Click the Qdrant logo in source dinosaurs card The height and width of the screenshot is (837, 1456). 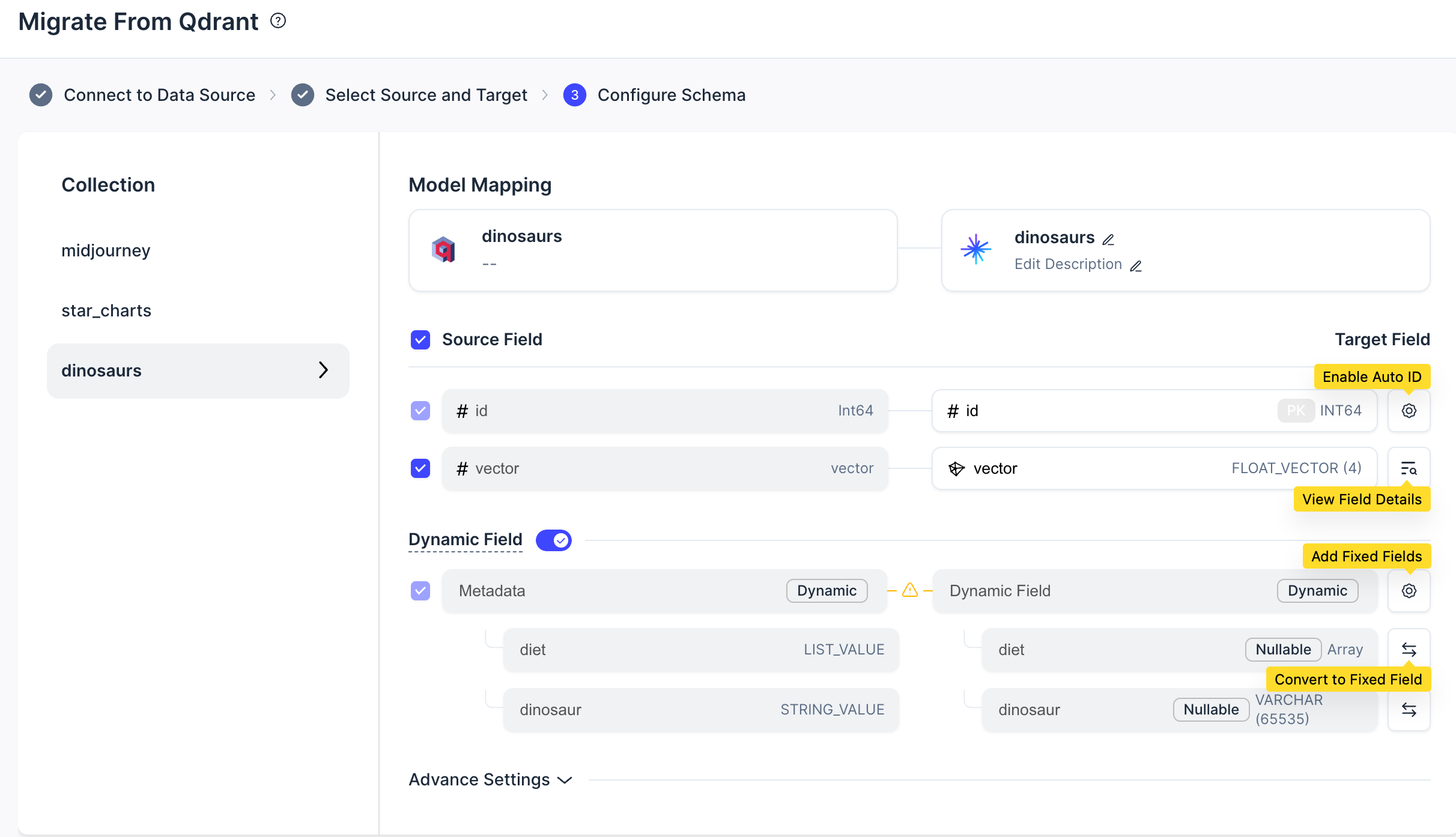click(x=444, y=249)
